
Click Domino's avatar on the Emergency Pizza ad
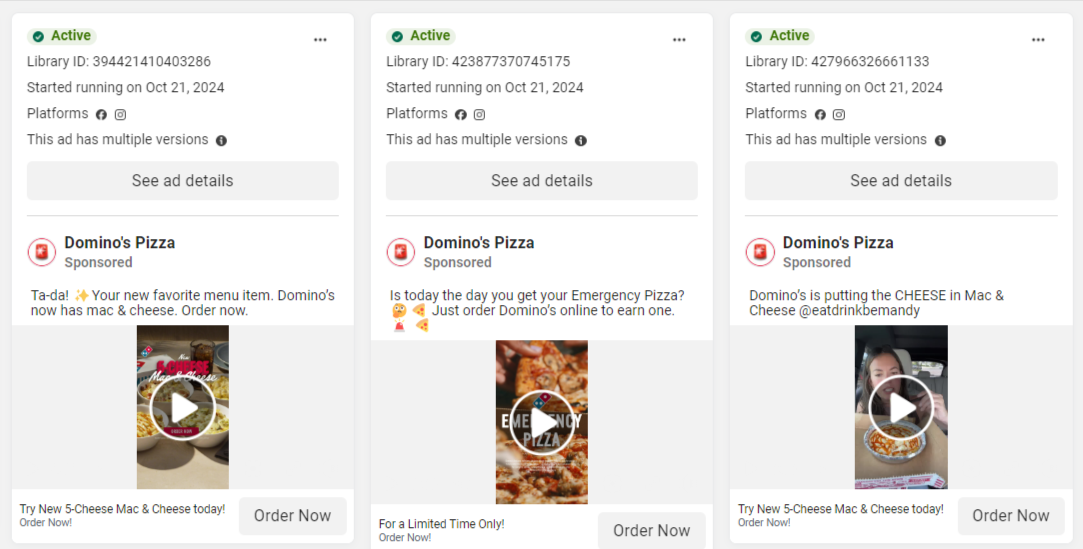401,252
